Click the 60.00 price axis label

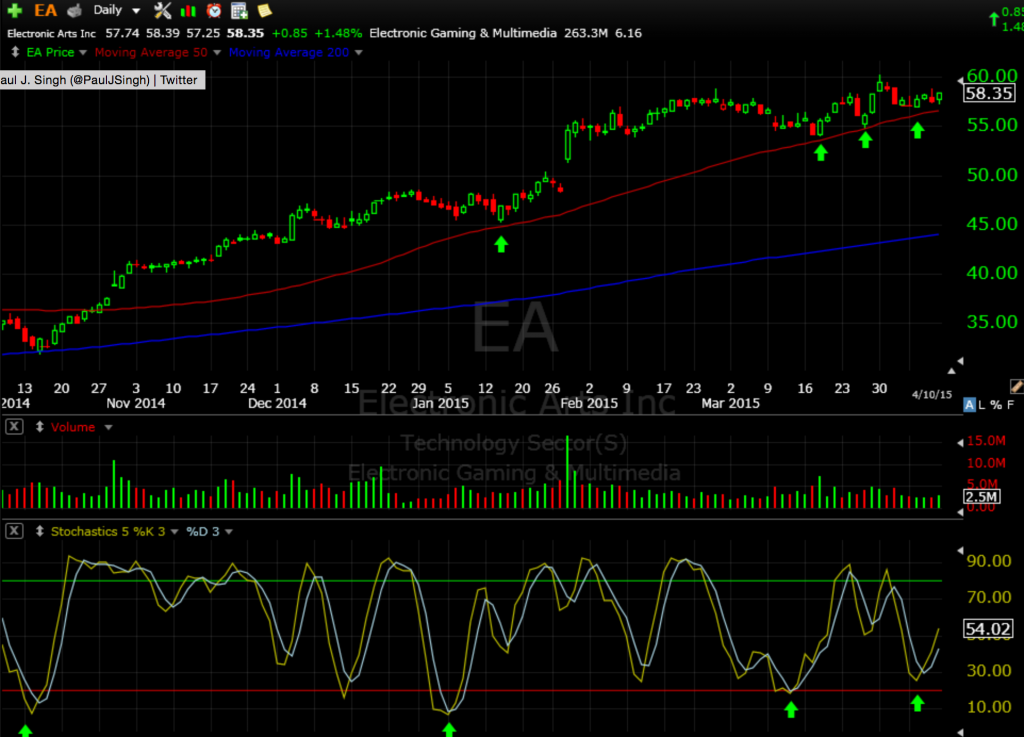coord(991,76)
